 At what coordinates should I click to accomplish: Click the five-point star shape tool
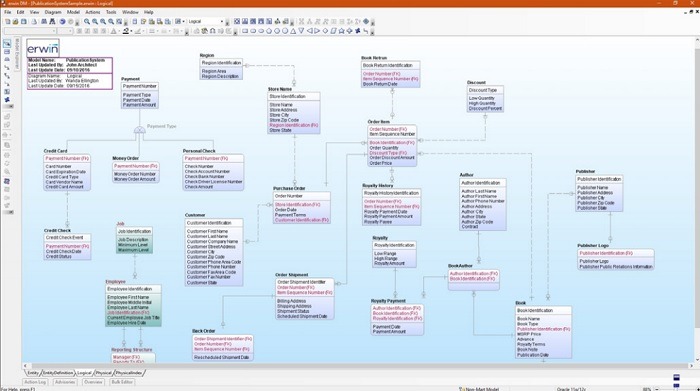[342, 31]
